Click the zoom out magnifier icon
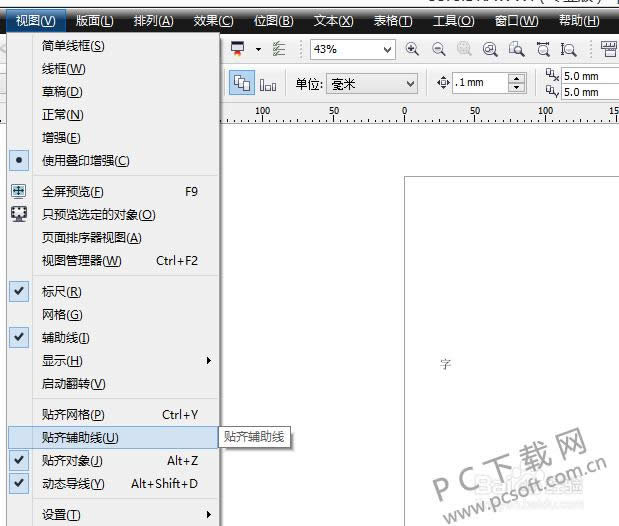The image size is (619, 526). [x=439, y=49]
